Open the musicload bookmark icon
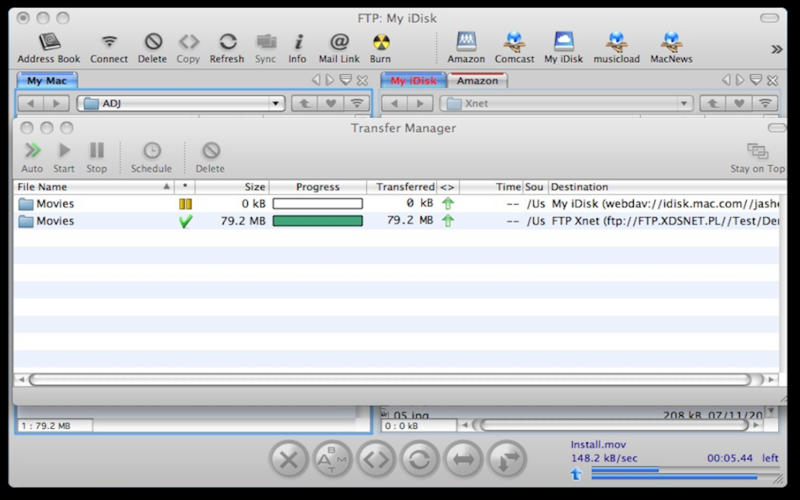 616,48
